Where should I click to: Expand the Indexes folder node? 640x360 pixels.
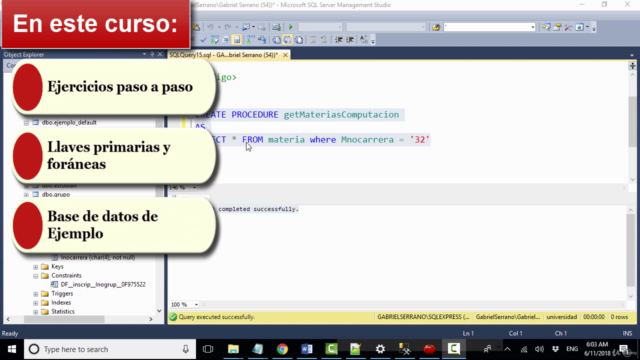[x=36, y=302]
